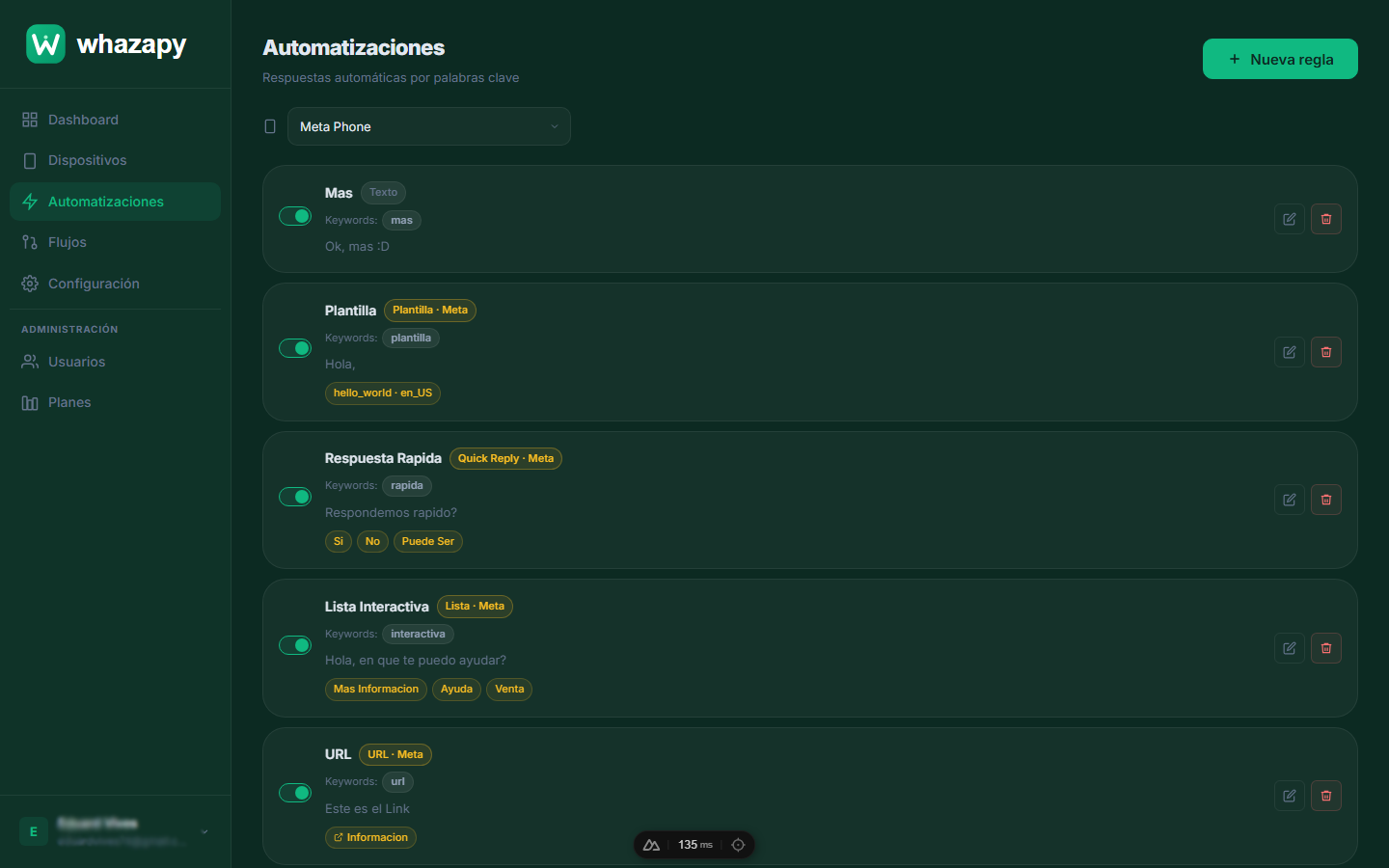Screen dimensions: 1389x868
Task: Delete the Respuesta Rapida rule
Action: tap(1326, 500)
